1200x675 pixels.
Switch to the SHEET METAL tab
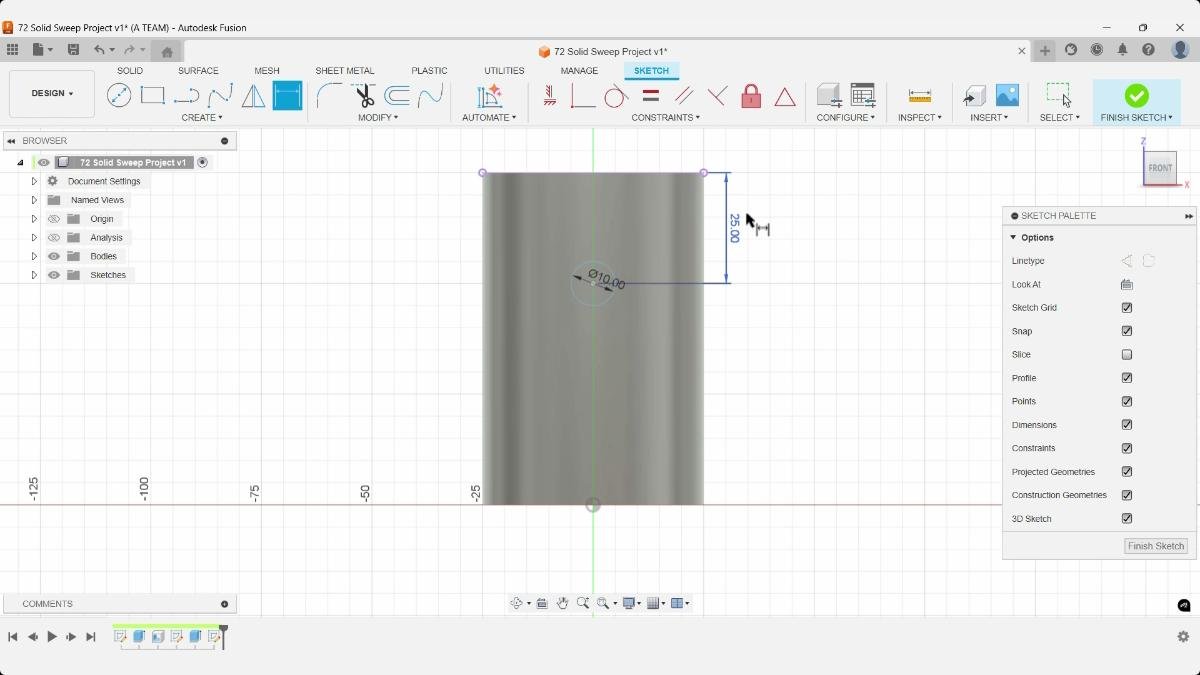point(345,71)
